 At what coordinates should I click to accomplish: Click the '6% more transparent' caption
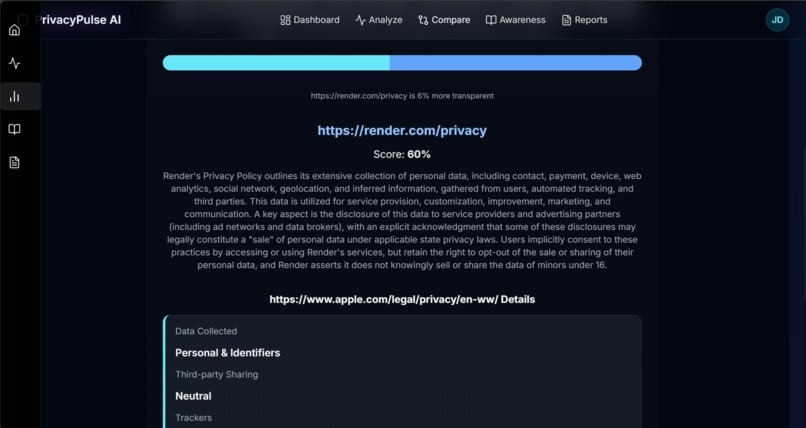tap(402, 96)
